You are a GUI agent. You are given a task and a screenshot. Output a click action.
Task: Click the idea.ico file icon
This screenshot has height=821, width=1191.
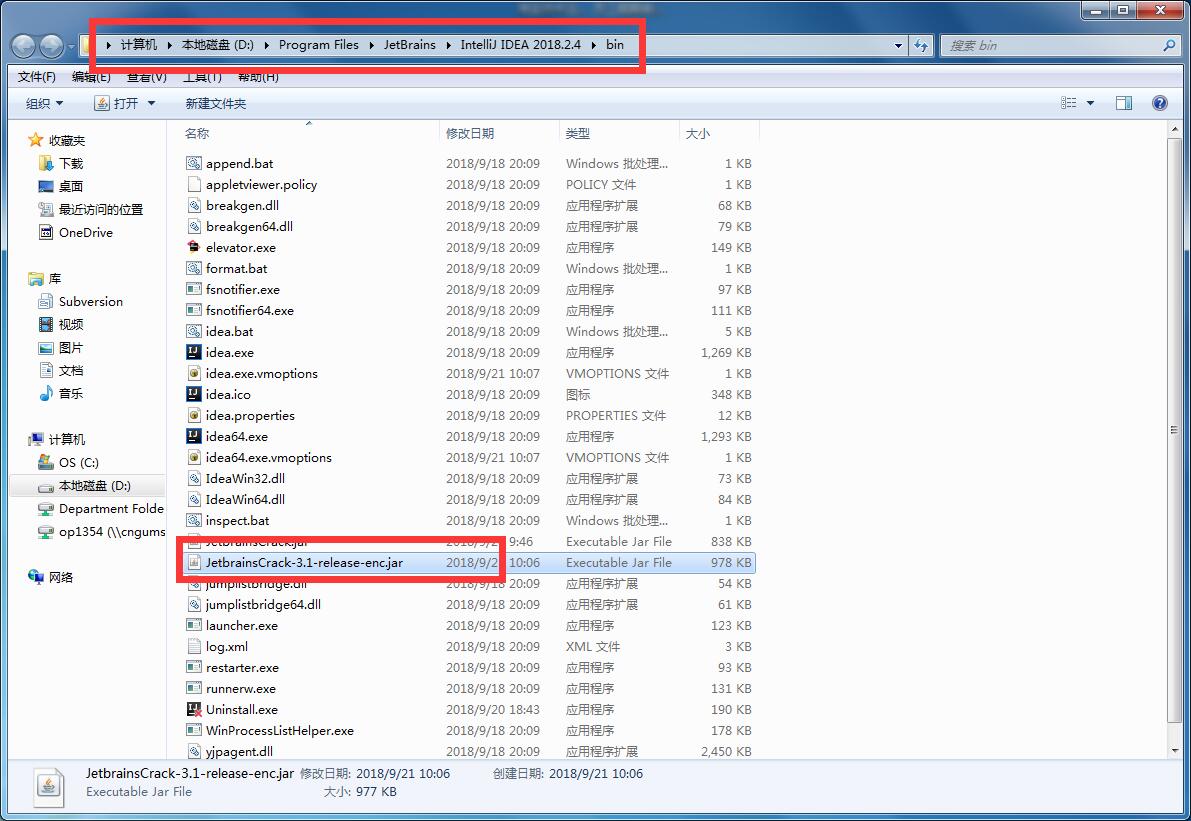(x=194, y=394)
